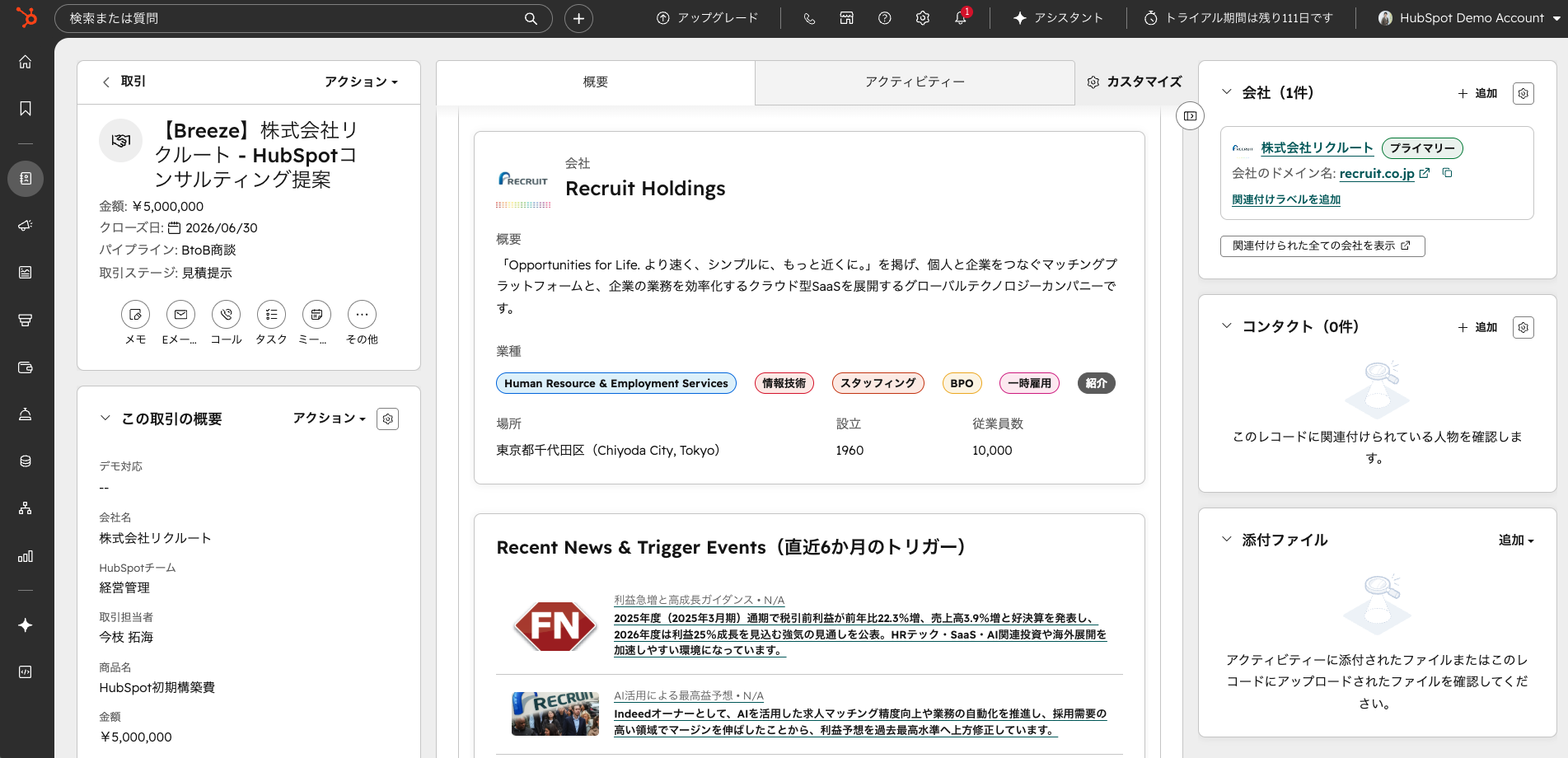This screenshot has height=758, width=1568.
Task: Open the calling phone icon in top bar
Action: tap(809, 18)
